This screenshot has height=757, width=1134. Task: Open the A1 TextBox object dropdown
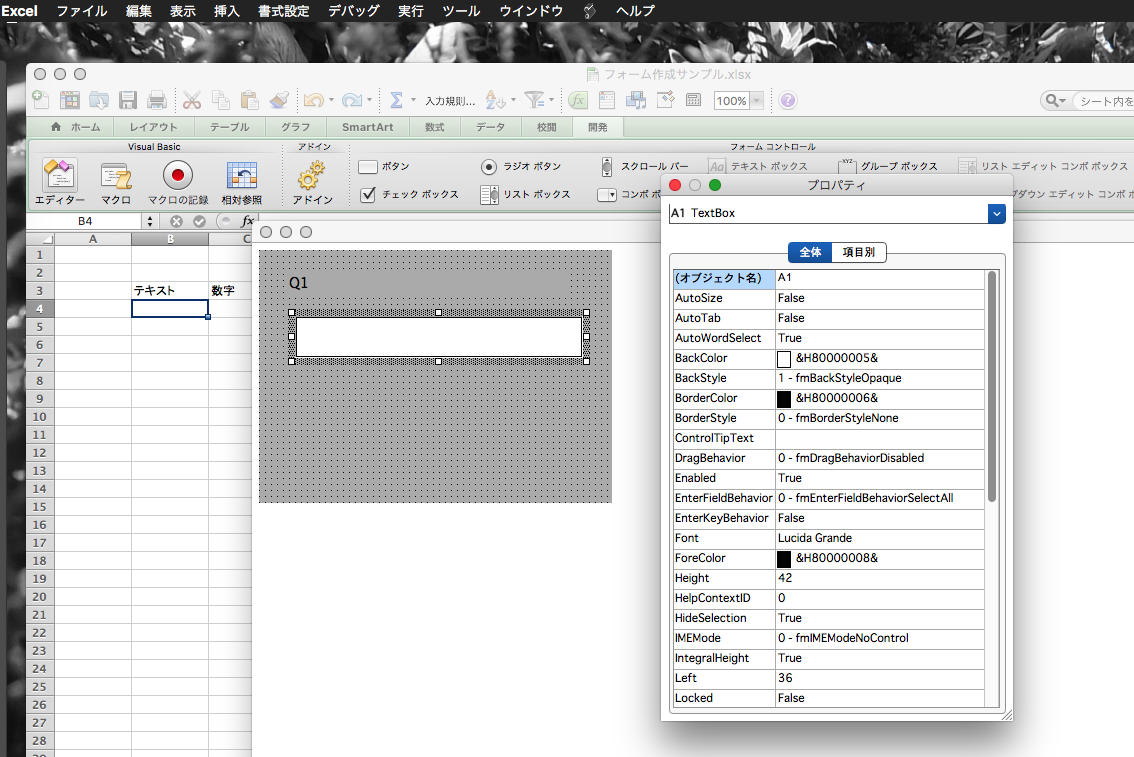(995, 213)
